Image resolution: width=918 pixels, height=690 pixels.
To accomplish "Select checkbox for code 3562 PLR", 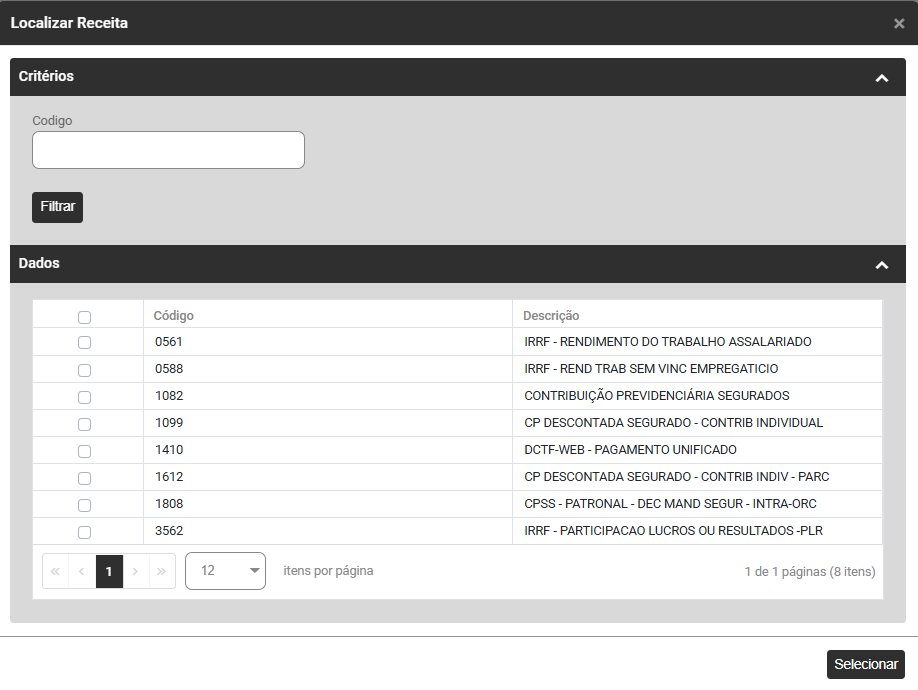I will point(84,532).
